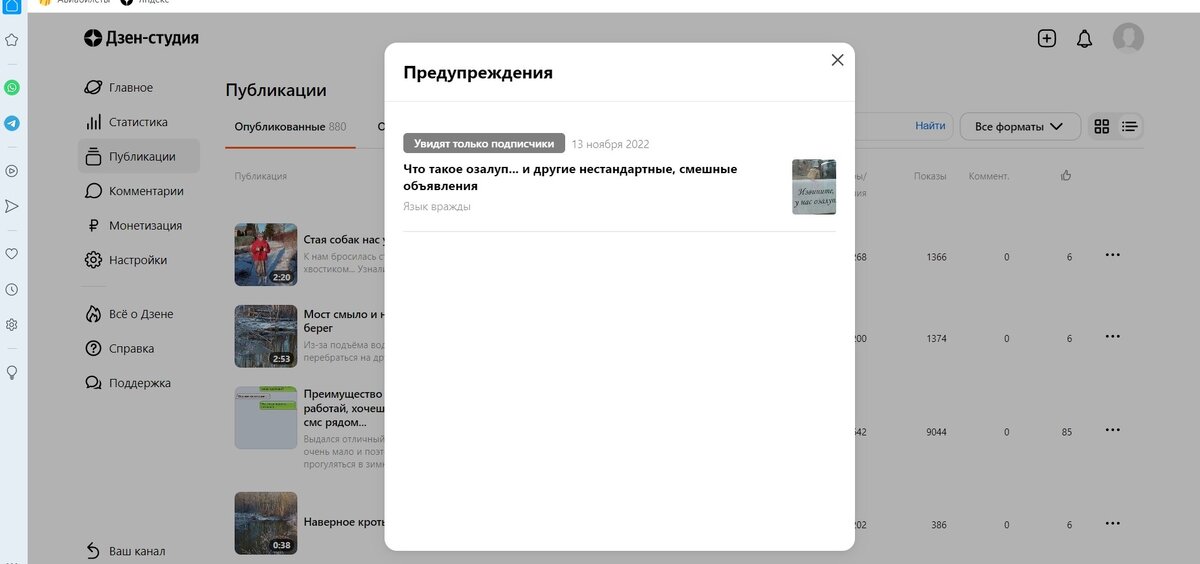Click the play circle icon in browser sidebar
1200x564 pixels.
pos(12,171)
